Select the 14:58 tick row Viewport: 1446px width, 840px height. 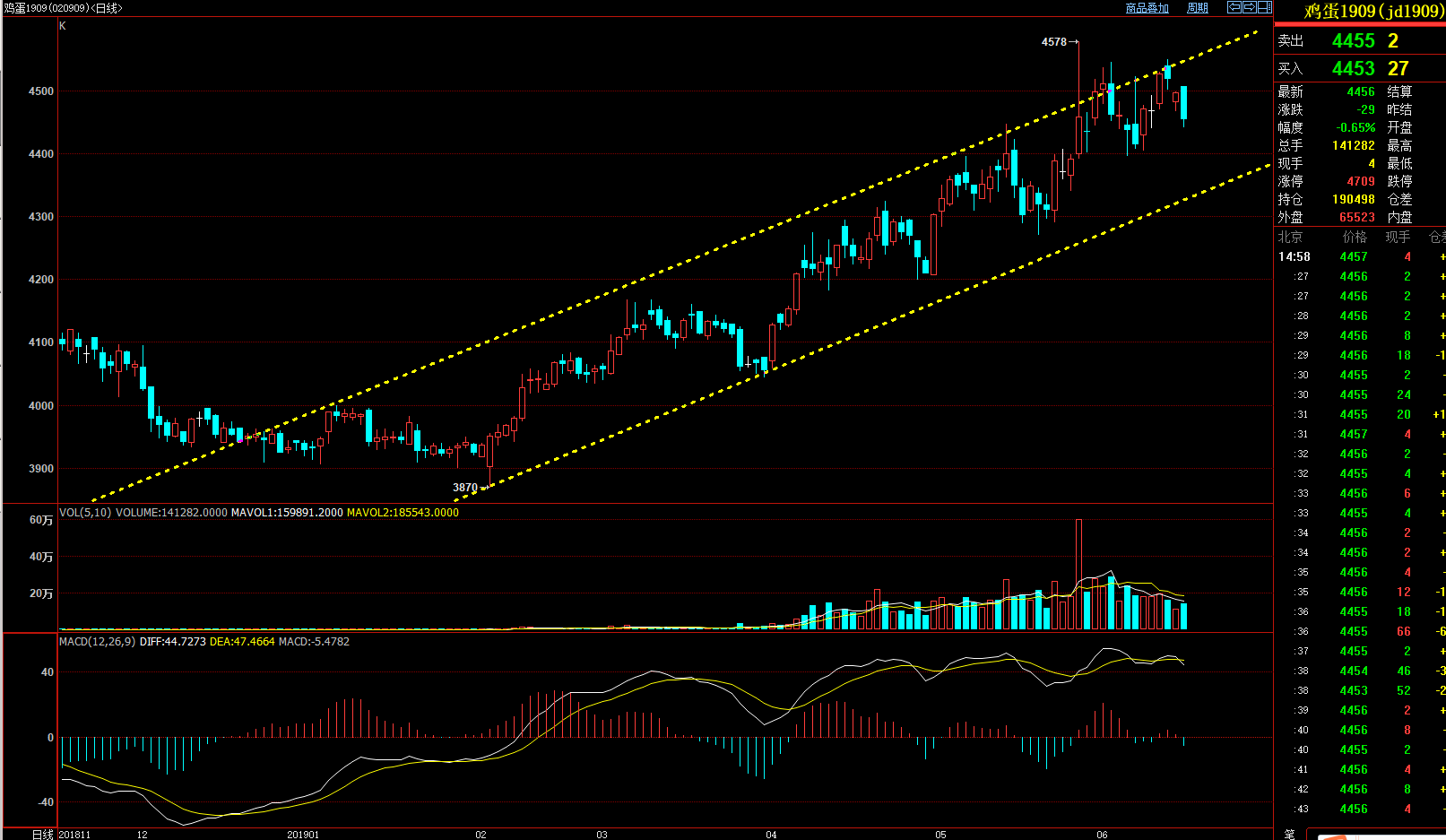(x=1360, y=256)
